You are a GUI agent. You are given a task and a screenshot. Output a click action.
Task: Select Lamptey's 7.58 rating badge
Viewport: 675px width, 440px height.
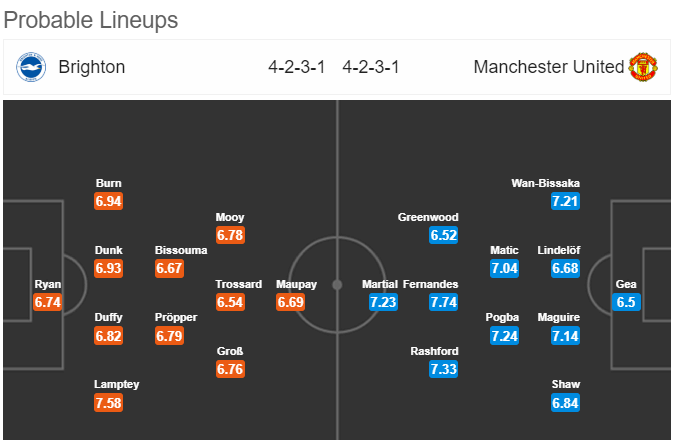click(x=108, y=403)
